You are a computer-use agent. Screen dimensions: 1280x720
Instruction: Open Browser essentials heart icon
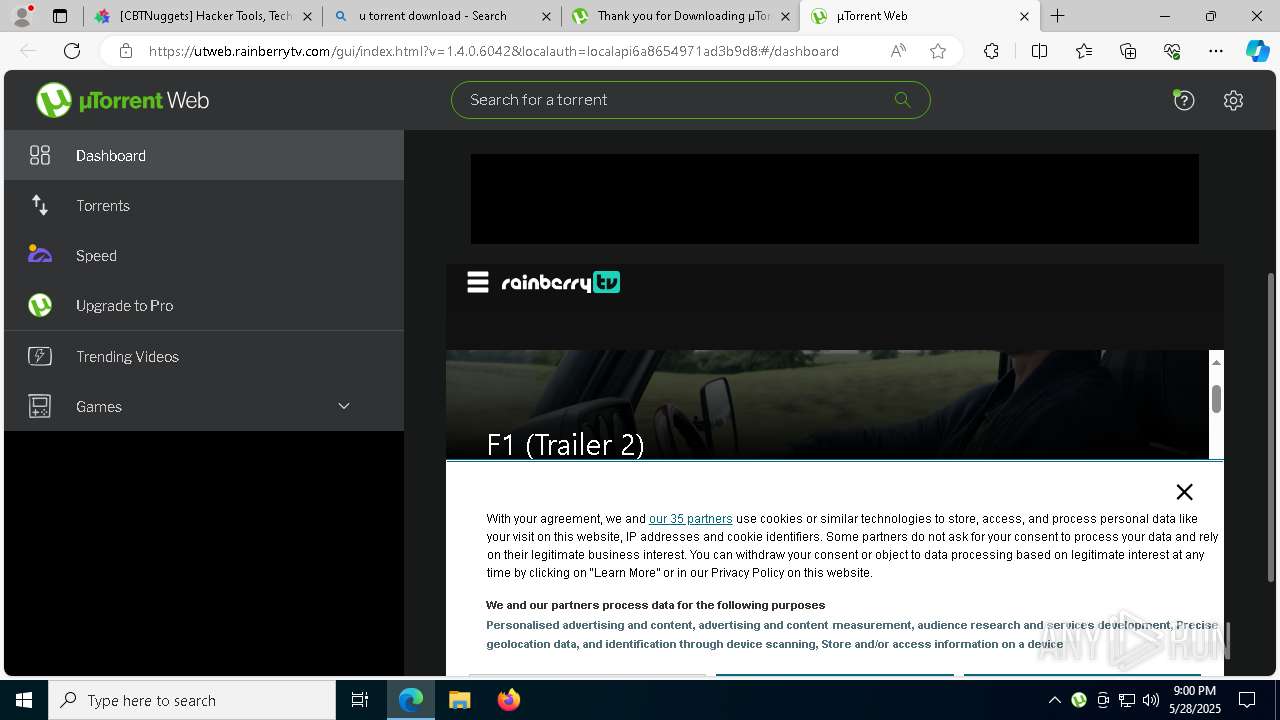pos(1172,51)
